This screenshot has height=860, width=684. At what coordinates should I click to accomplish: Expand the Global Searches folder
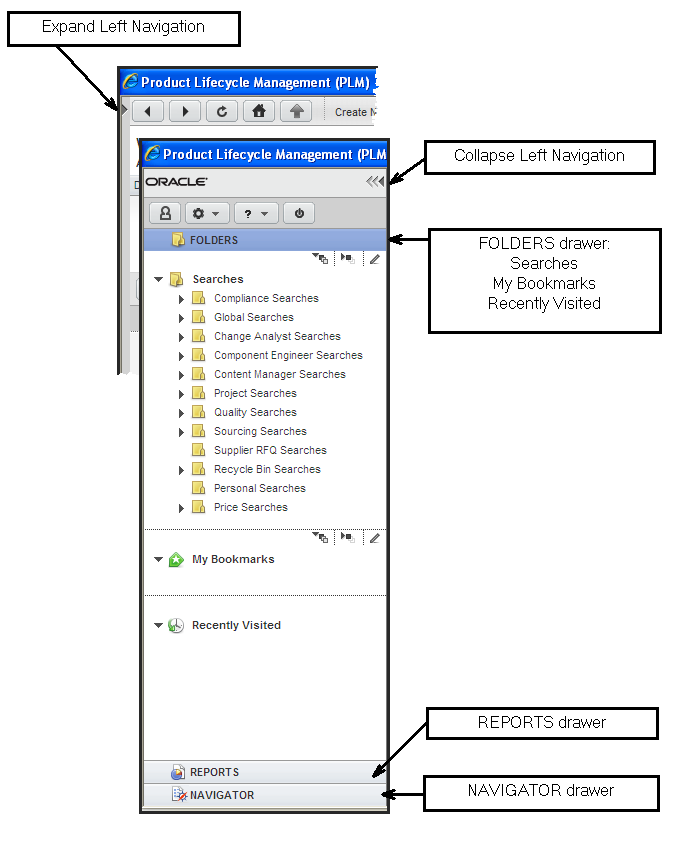(182, 319)
